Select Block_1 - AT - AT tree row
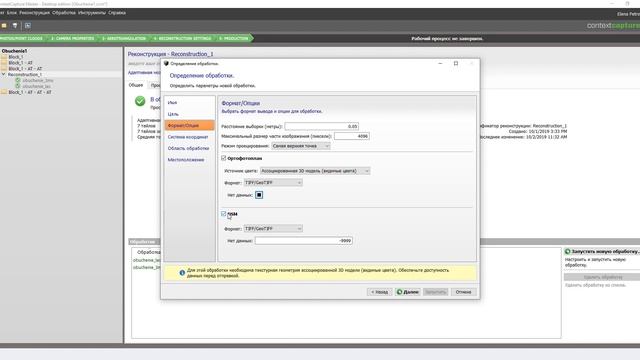This screenshot has width=640, height=360. [25, 69]
